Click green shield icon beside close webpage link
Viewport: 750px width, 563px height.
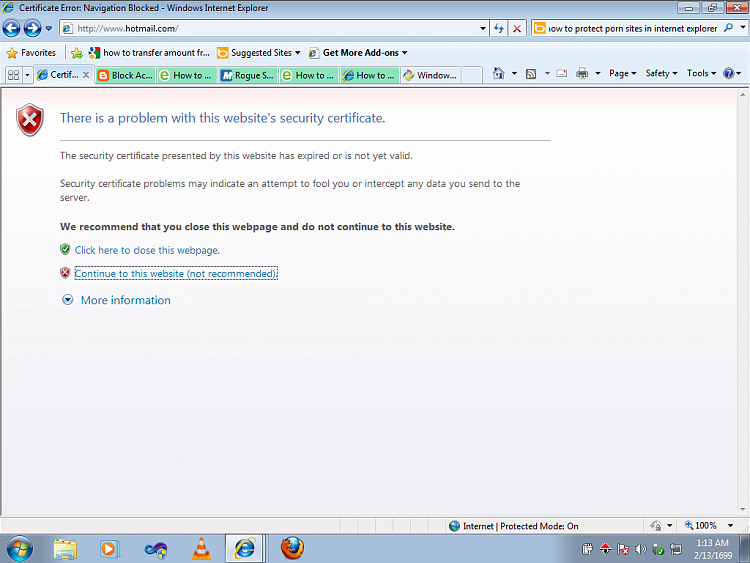pos(66,249)
